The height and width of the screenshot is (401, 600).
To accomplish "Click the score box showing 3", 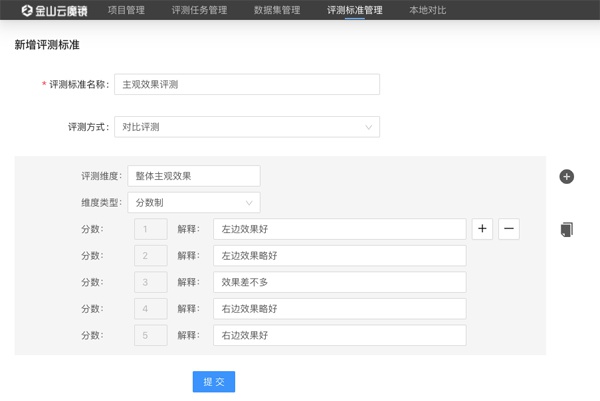I will (x=150, y=282).
